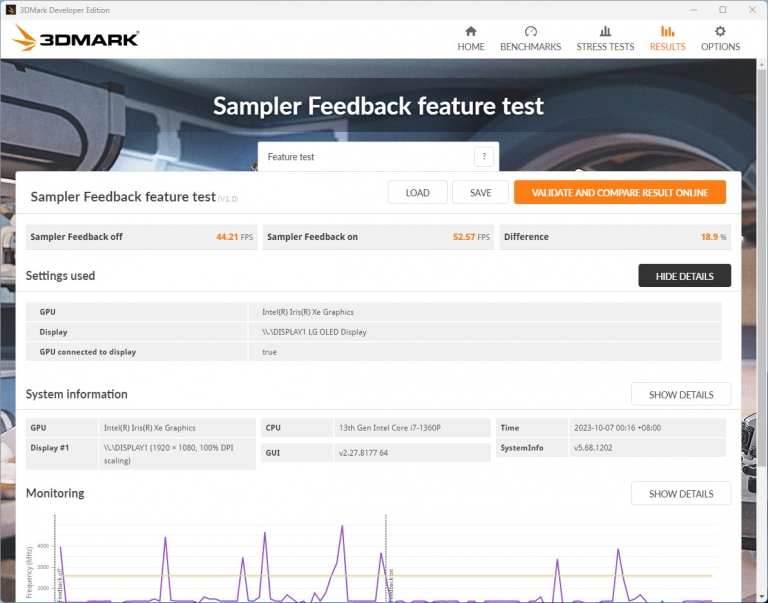Click the Options gear icon
768x603 pixels.
click(x=720, y=31)
